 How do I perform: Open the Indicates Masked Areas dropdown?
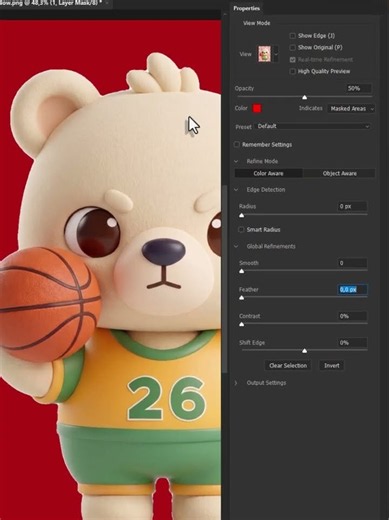[x=351, y=109]
